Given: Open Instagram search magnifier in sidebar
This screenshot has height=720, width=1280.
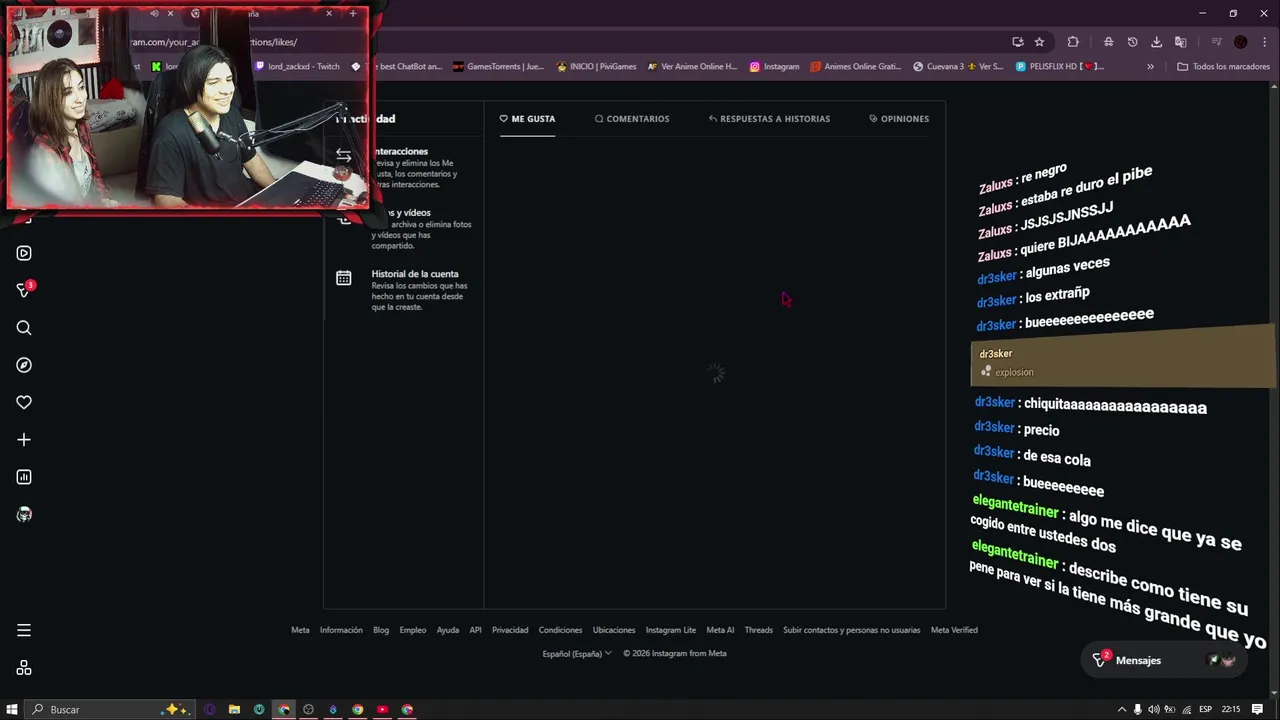Looking at the screenshot, I should [x=24, y=328].
